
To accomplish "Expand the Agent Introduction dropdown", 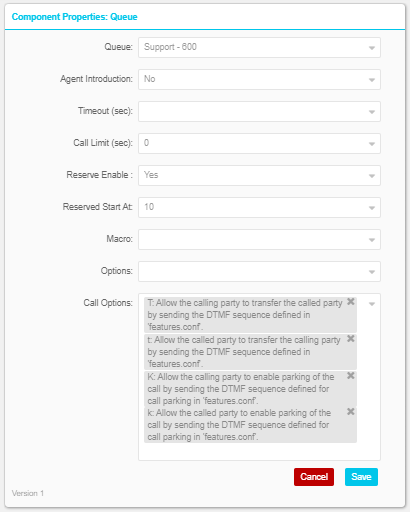I will click(372, 80).
